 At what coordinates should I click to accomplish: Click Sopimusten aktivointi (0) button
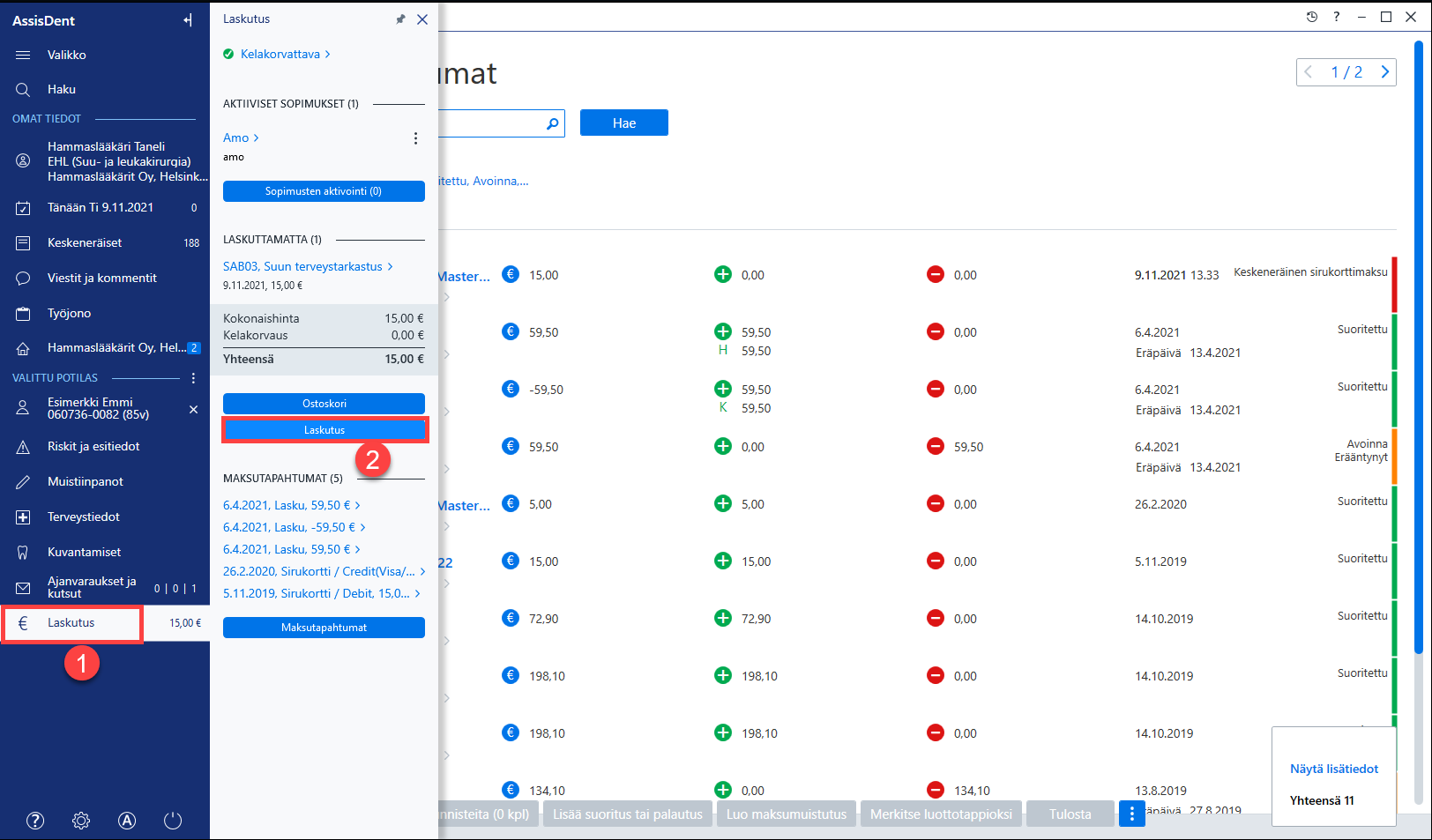(324, 191)
